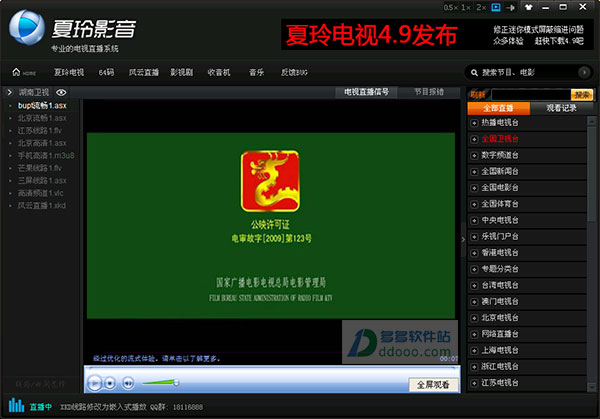
Task: Select source 北京流畅1.asx
Action: pos(42,118)
